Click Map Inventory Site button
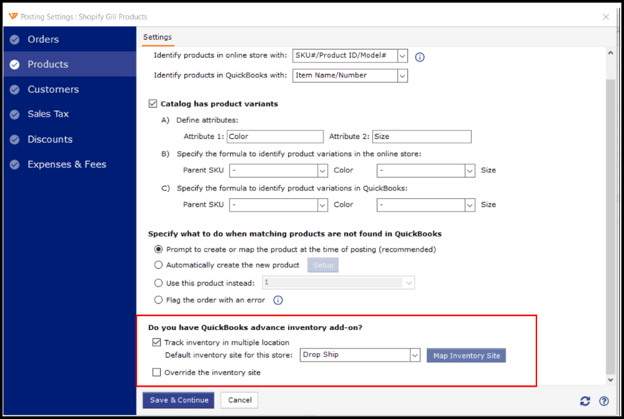The image size is (624, 419). (466, 356)
